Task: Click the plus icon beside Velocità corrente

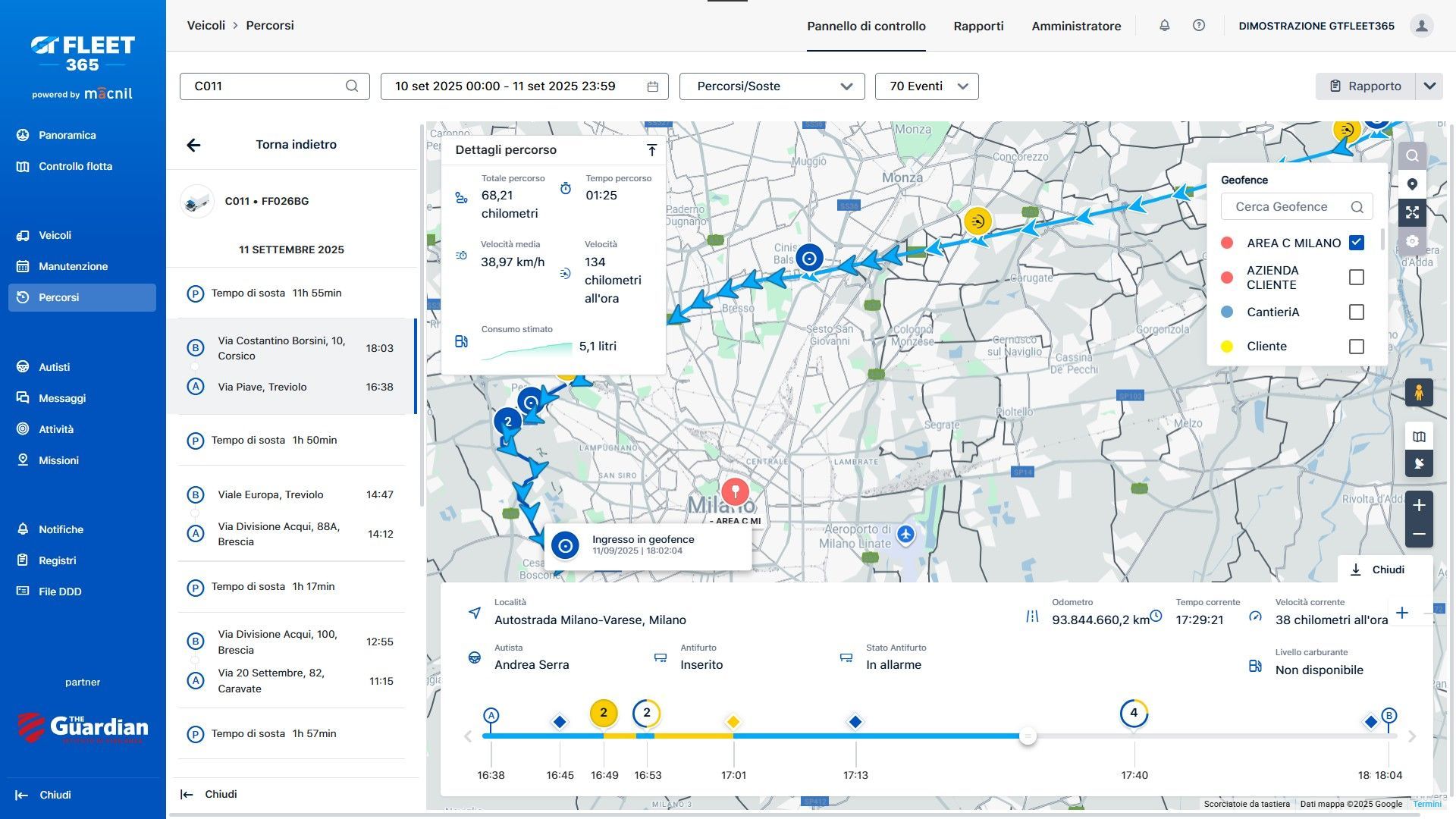Action: click(x=1402, y=613)
